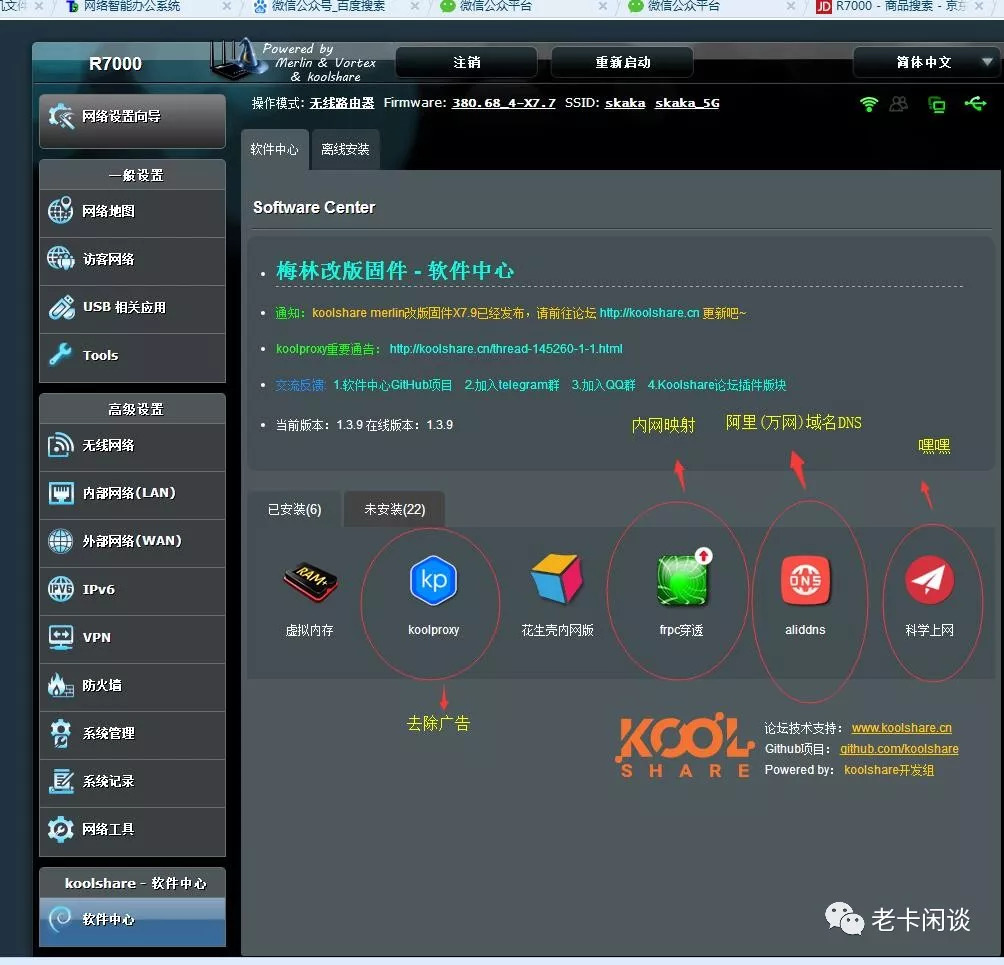Open 网络地图 in the sidebar
This screenshot has height=965, width=1004.
[132, 212]
